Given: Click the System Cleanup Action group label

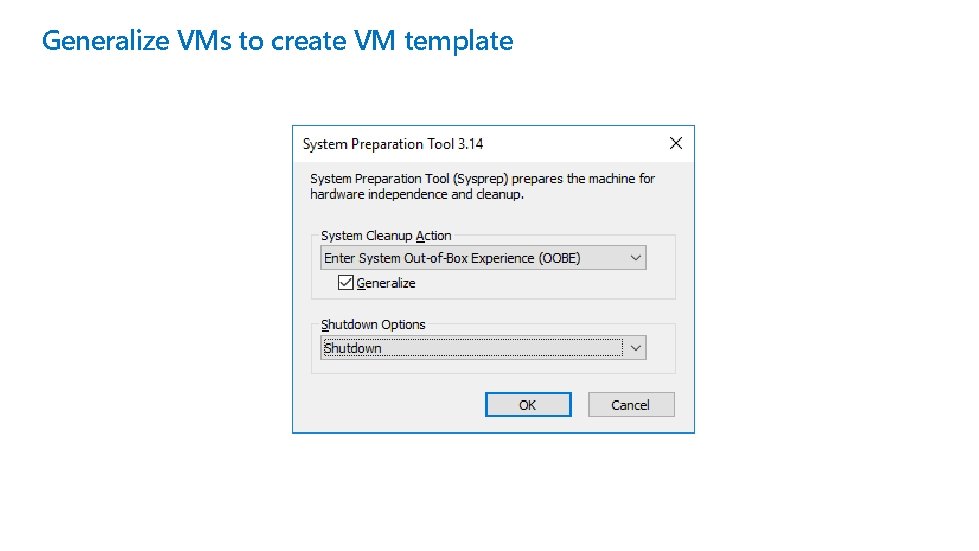Looking at the screenshot, I should [386, 236].
